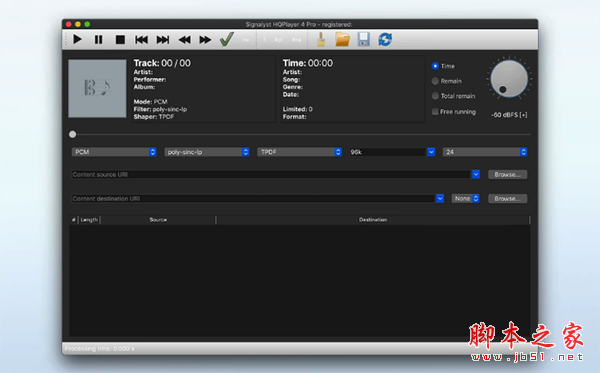The image size is (600, 373).
Task: Click the 96k sample rate field
Action: coord(388,152)
